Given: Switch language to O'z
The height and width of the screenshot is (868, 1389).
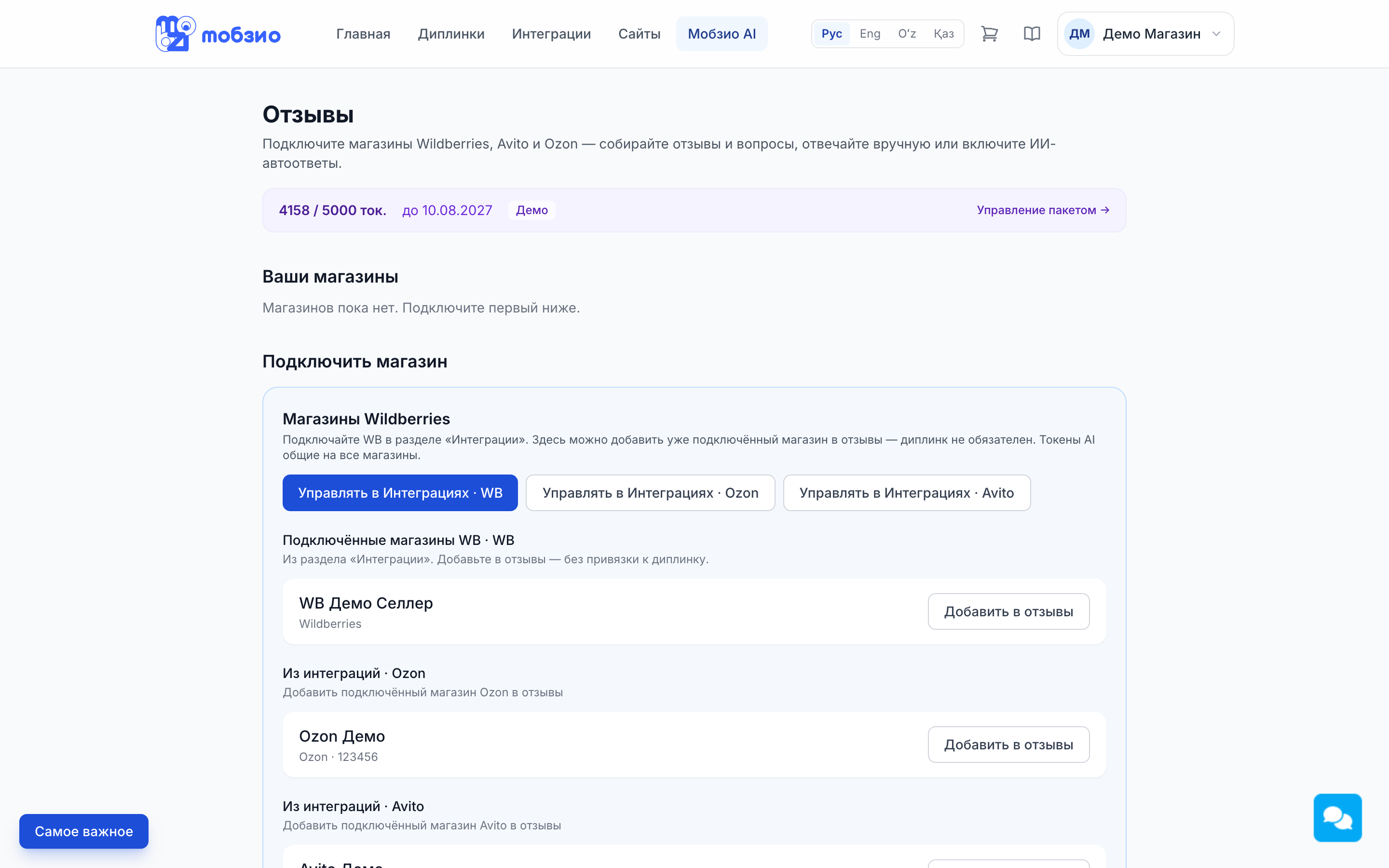Looking at the screenshot, I should tap(907, 34).
